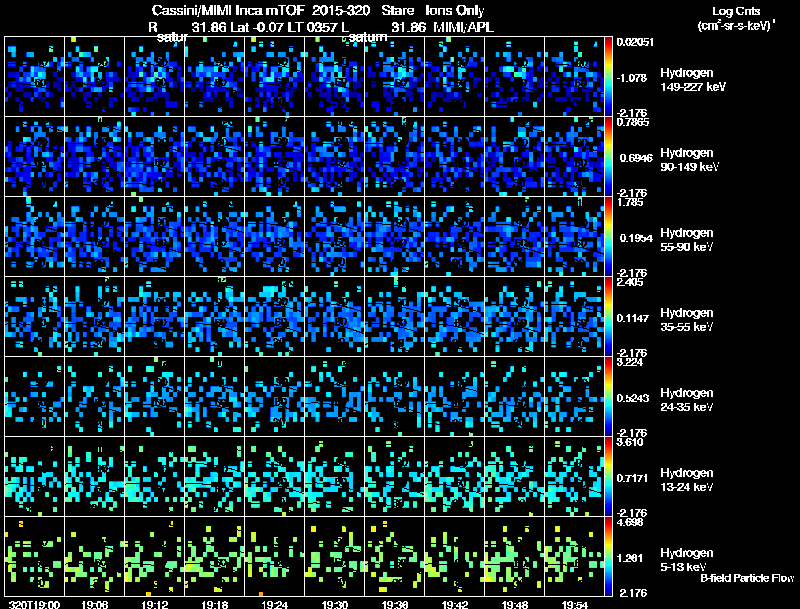The height and width of the screenshot is (609, 800).
Task: Click the colorbar maximum value '1.785'
Action: point(631,202)
